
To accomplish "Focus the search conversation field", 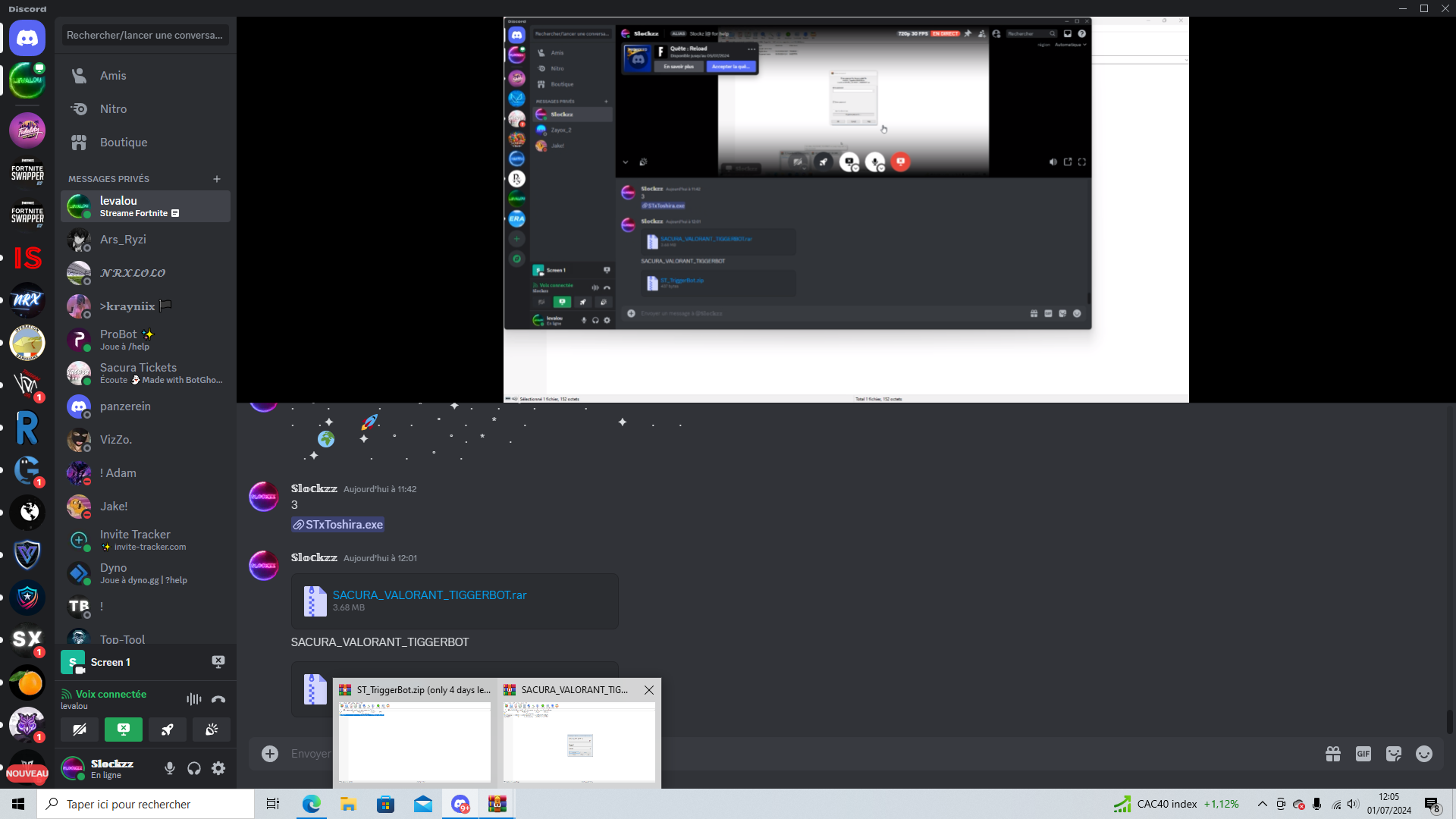I will click(146, 35).
